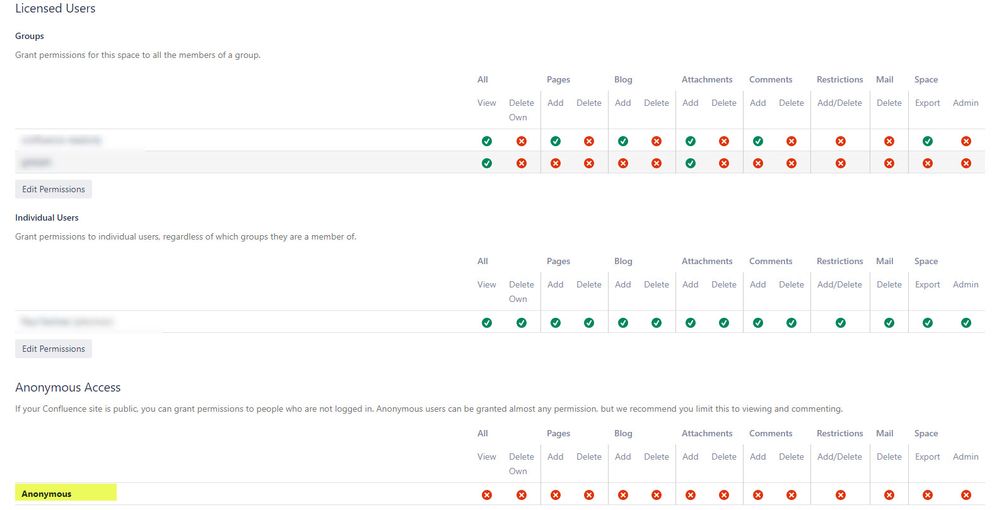This screenshot has width=999, height=510.
Task: Click Attachments Add checkmark in second group row
Action: click(x=691, y=163)
